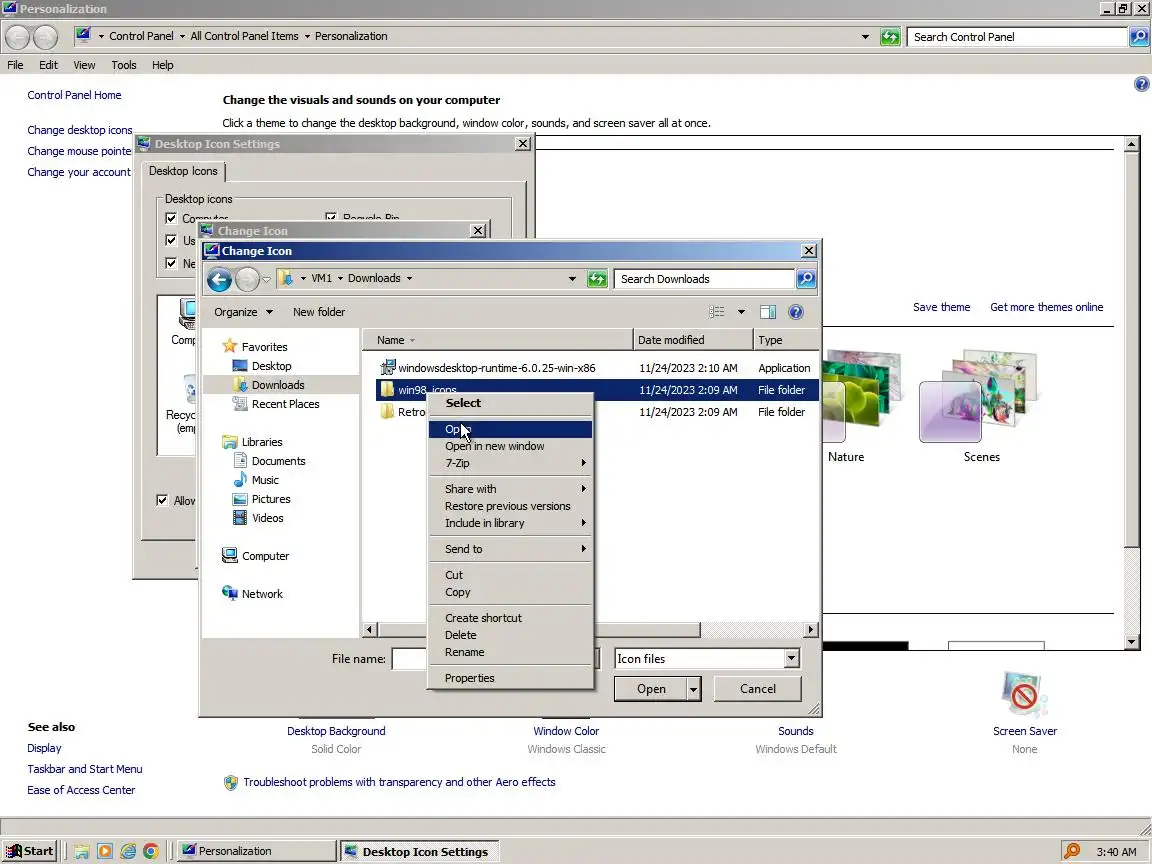Choose Open in the context menu

tap(510, 429)
